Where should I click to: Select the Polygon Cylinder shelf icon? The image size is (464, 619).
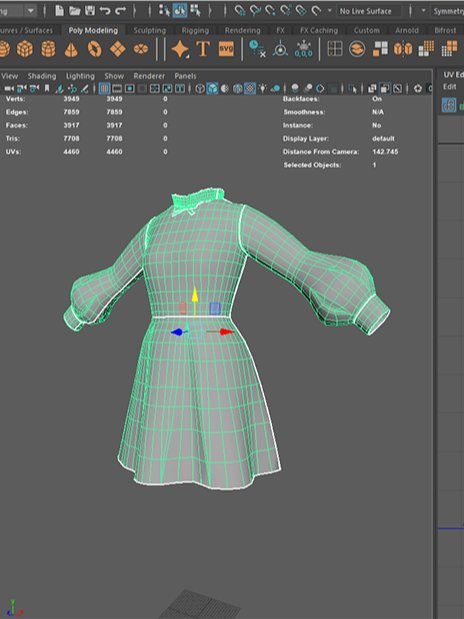click(48, 49)
